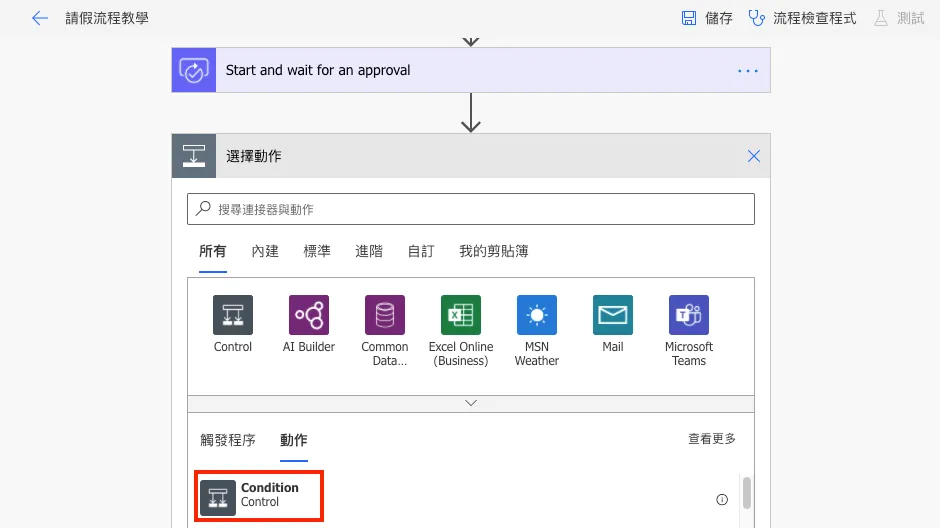
Task: Click the 查看更多 link
Action: click(x=712, y=439)
